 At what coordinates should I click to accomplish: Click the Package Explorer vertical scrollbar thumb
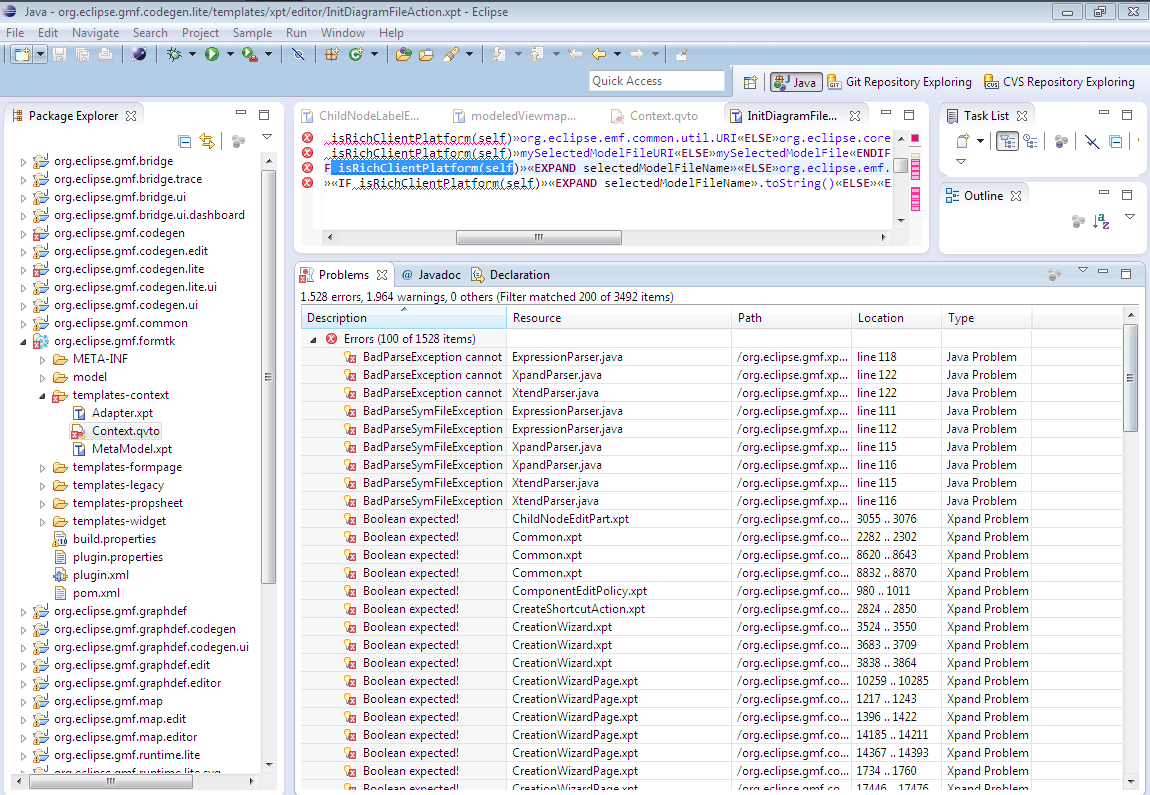268,377
